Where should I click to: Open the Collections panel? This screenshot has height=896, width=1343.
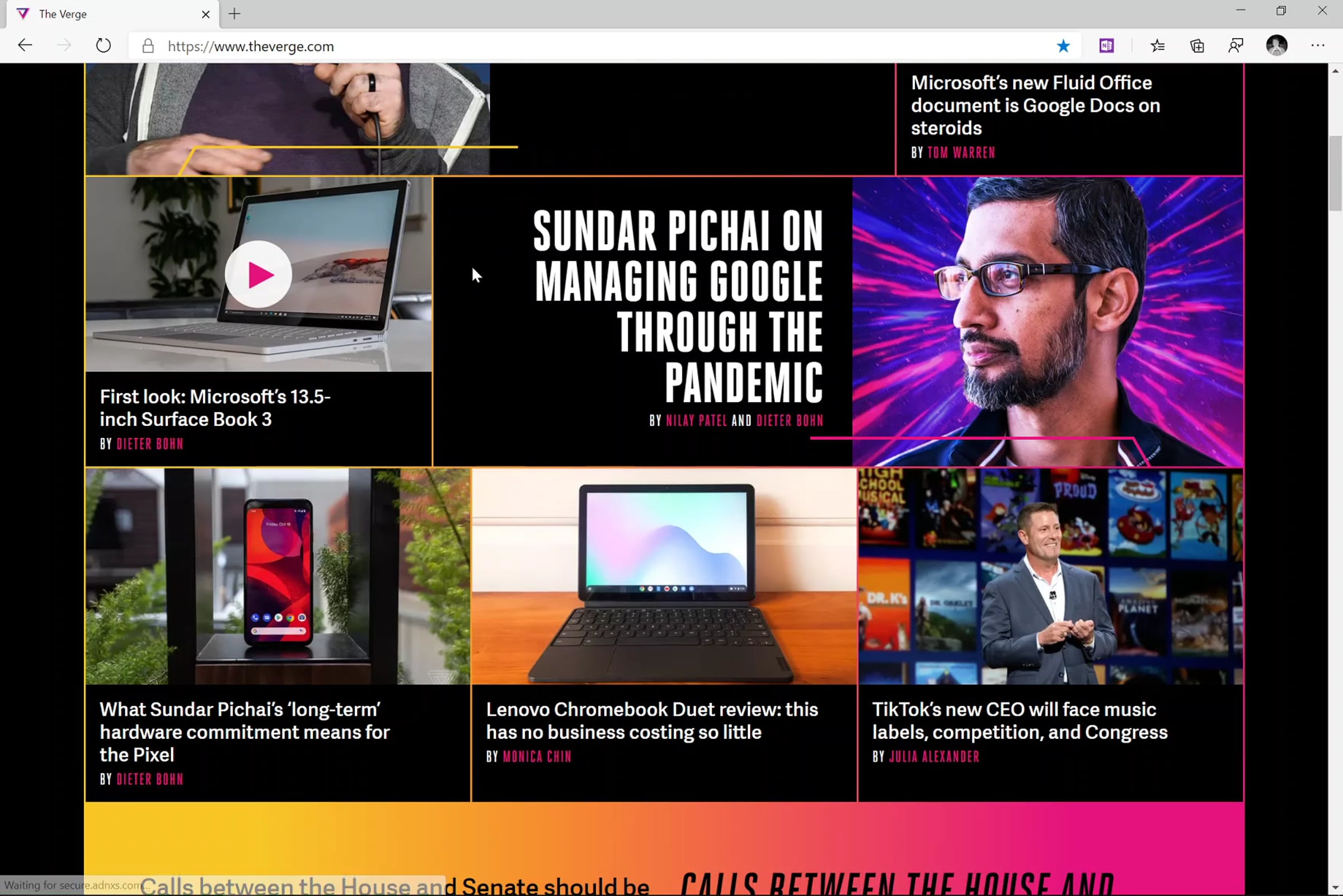click(1197, 46)
